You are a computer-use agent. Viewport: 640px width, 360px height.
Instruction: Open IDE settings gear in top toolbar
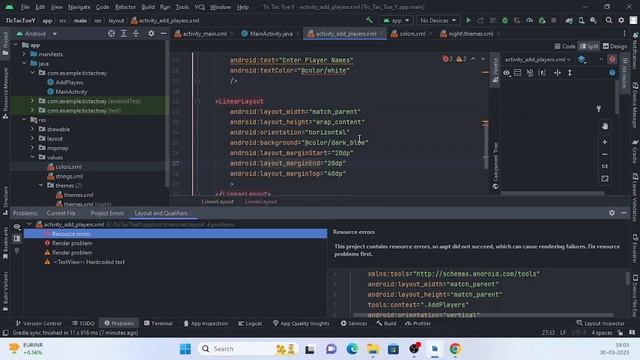pos(621,20)
